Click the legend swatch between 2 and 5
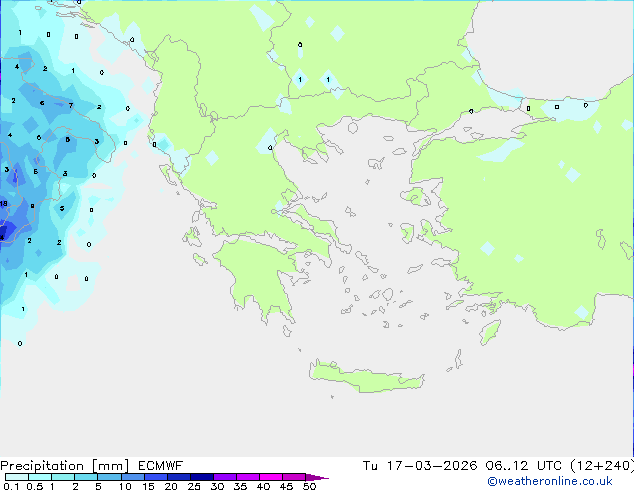634x490 pixels. click(x=86, y=477)
